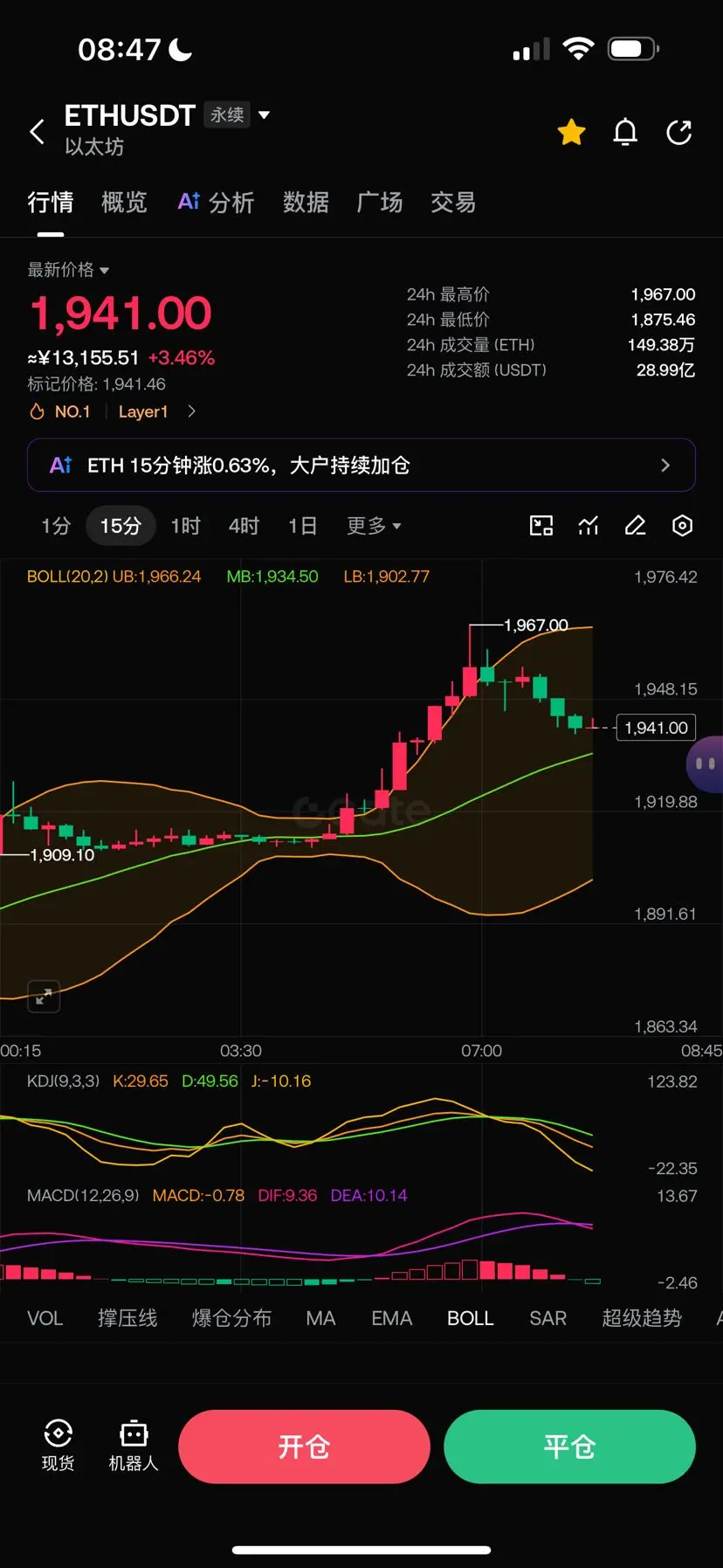Open the AI analysis tab
Image resolution: width=723 pixels, height=1568 pixels.
pos(216,203)
